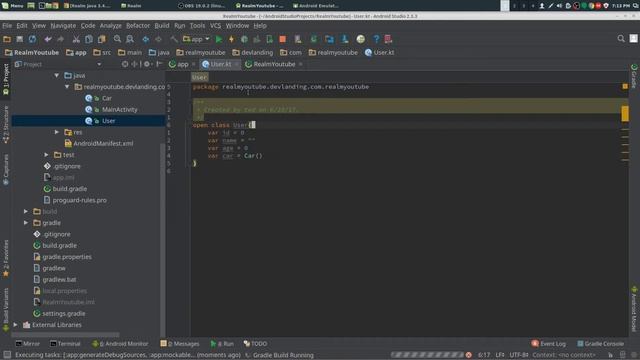Screen dimensions: 640x360
Task: Select the Car class in project tree
Action: [x=107, y=98]
